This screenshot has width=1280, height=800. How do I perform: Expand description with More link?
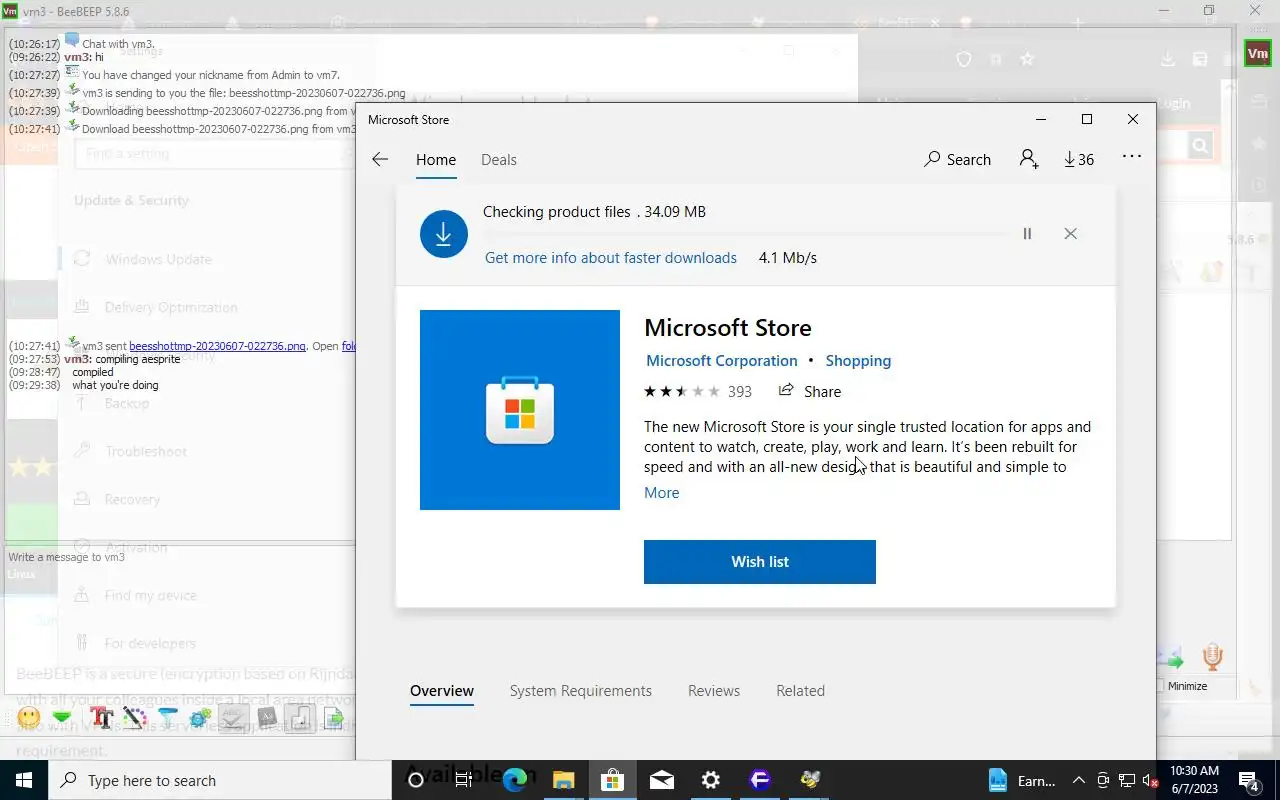pos(662,492)
